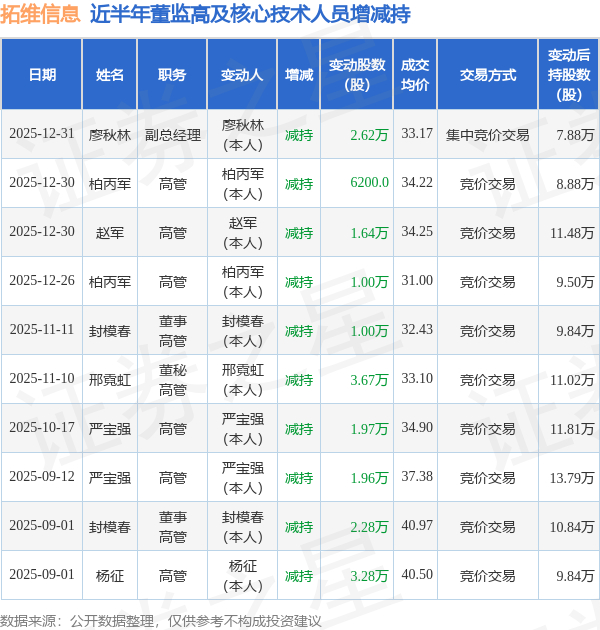Click the 3.67万 share change value
The height and width of the screenshot is (630, 600).
(369, 380)
